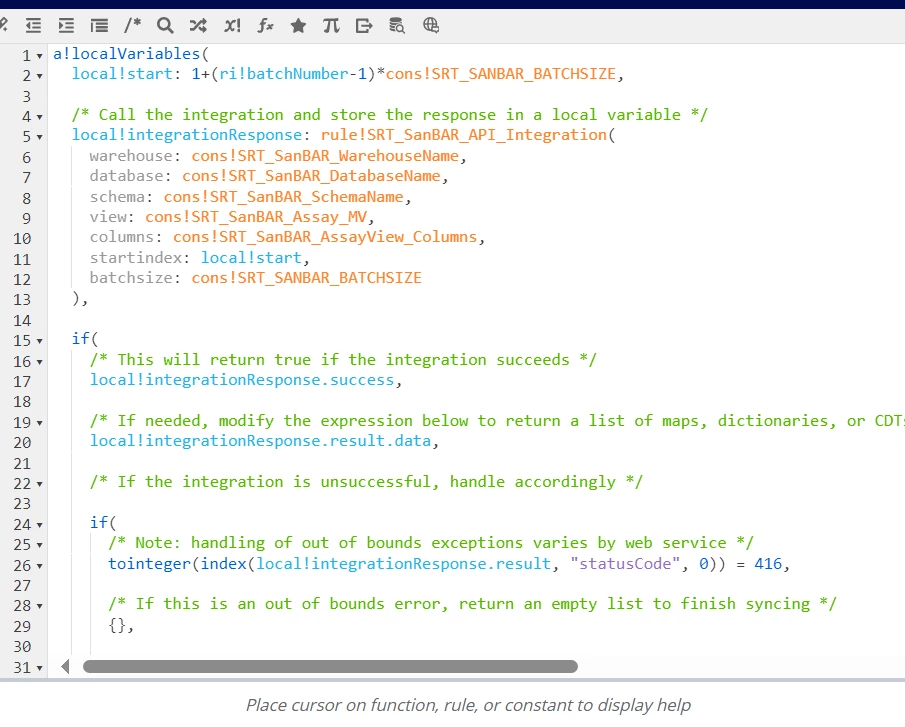Collapse the if( block at line 15
Screen dimensions: 905x727
39,341
